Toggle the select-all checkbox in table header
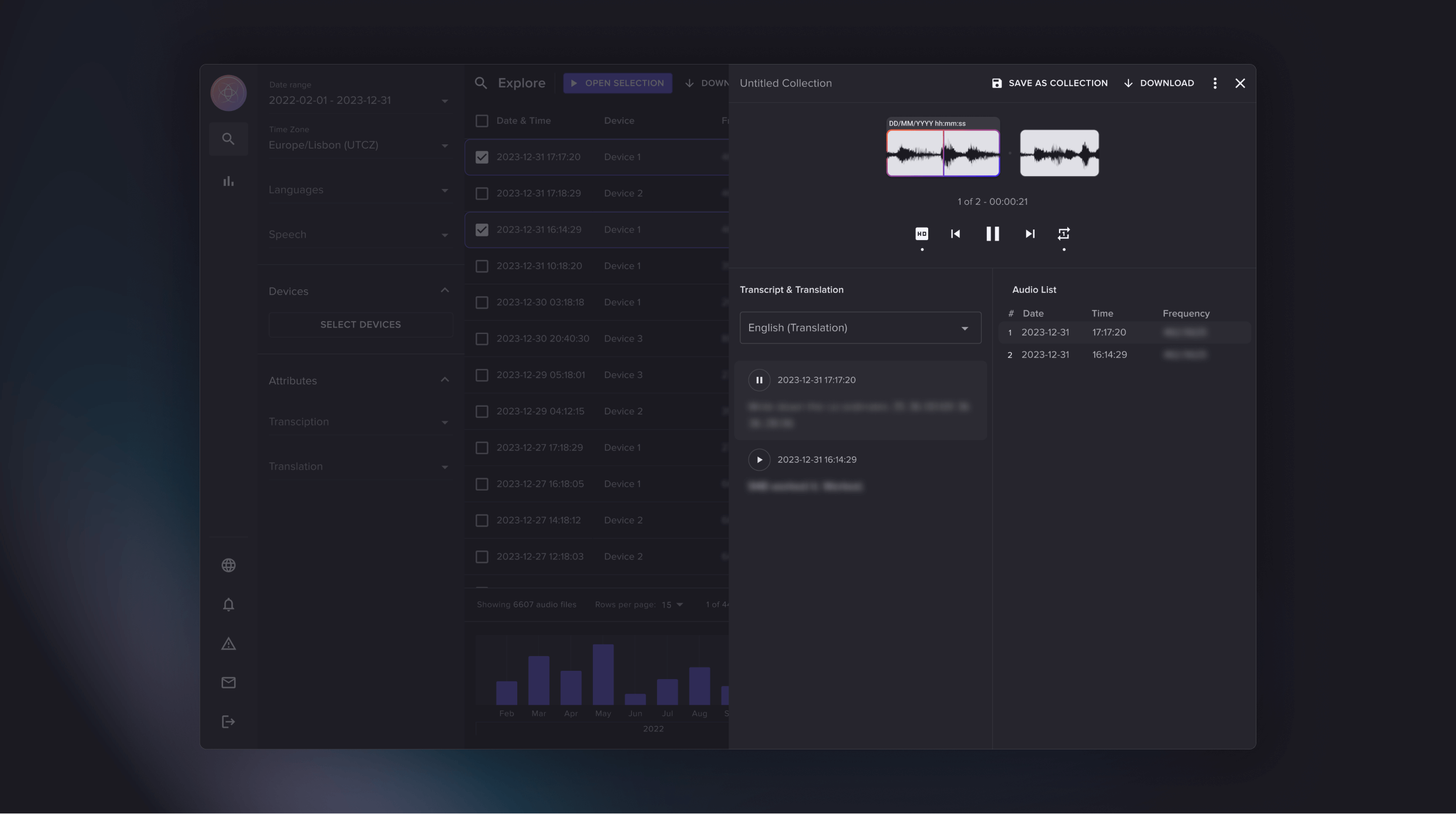Viewport: 1456px width, 814px height. (x=481, y=121)
